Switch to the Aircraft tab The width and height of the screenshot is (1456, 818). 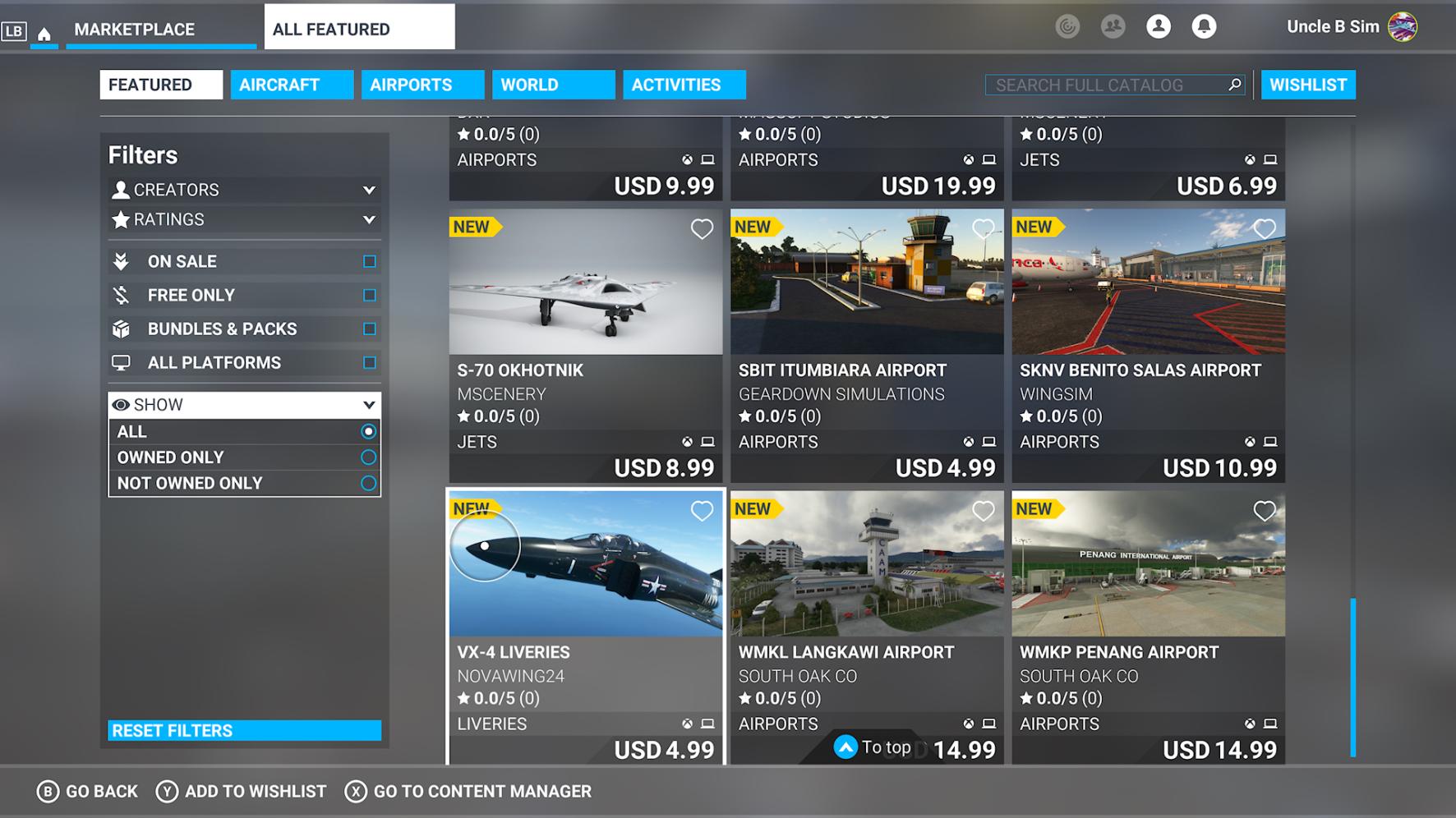pyautogui.click(x=292, y=84)
